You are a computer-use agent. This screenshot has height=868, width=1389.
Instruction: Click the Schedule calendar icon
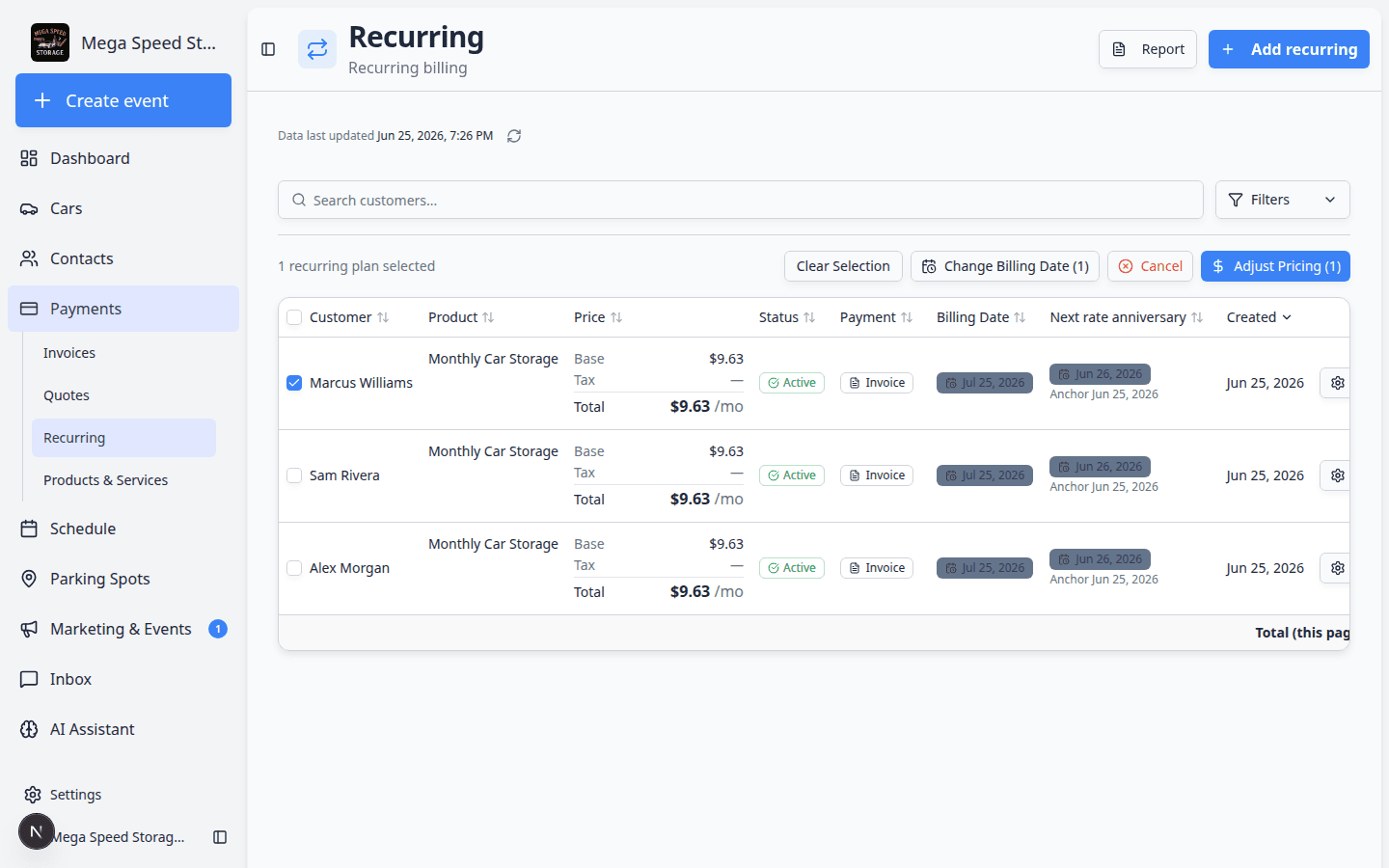29,529
